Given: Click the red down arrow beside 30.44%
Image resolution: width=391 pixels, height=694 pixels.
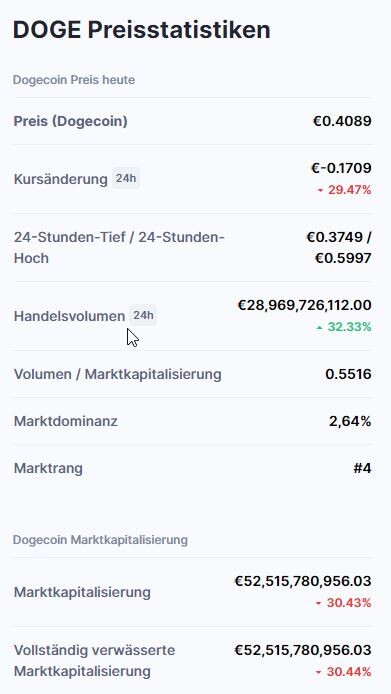Looking at the screenshot, I should [318, 672].
